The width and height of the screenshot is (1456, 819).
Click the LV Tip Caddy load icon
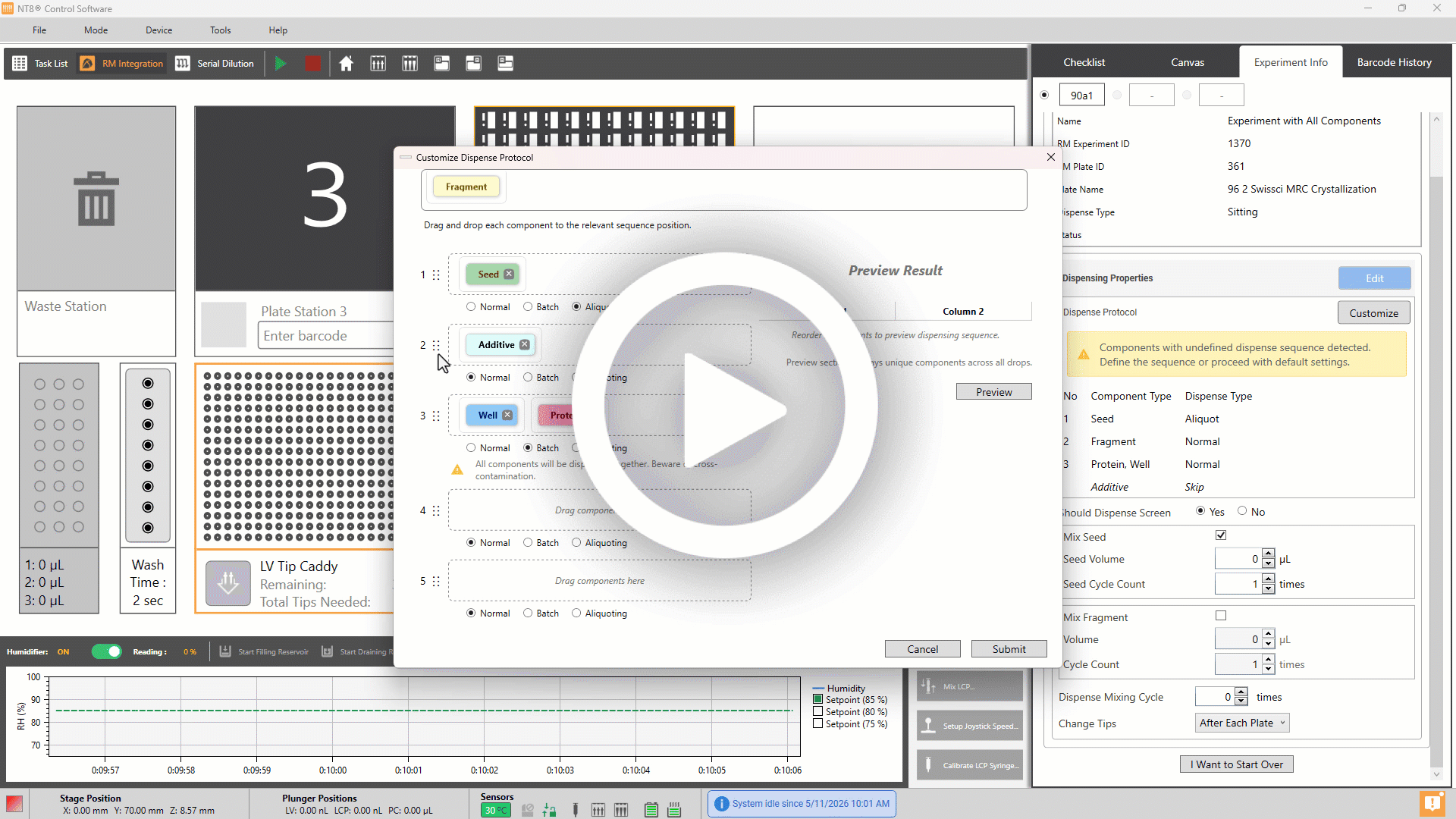tap(228, 583)
